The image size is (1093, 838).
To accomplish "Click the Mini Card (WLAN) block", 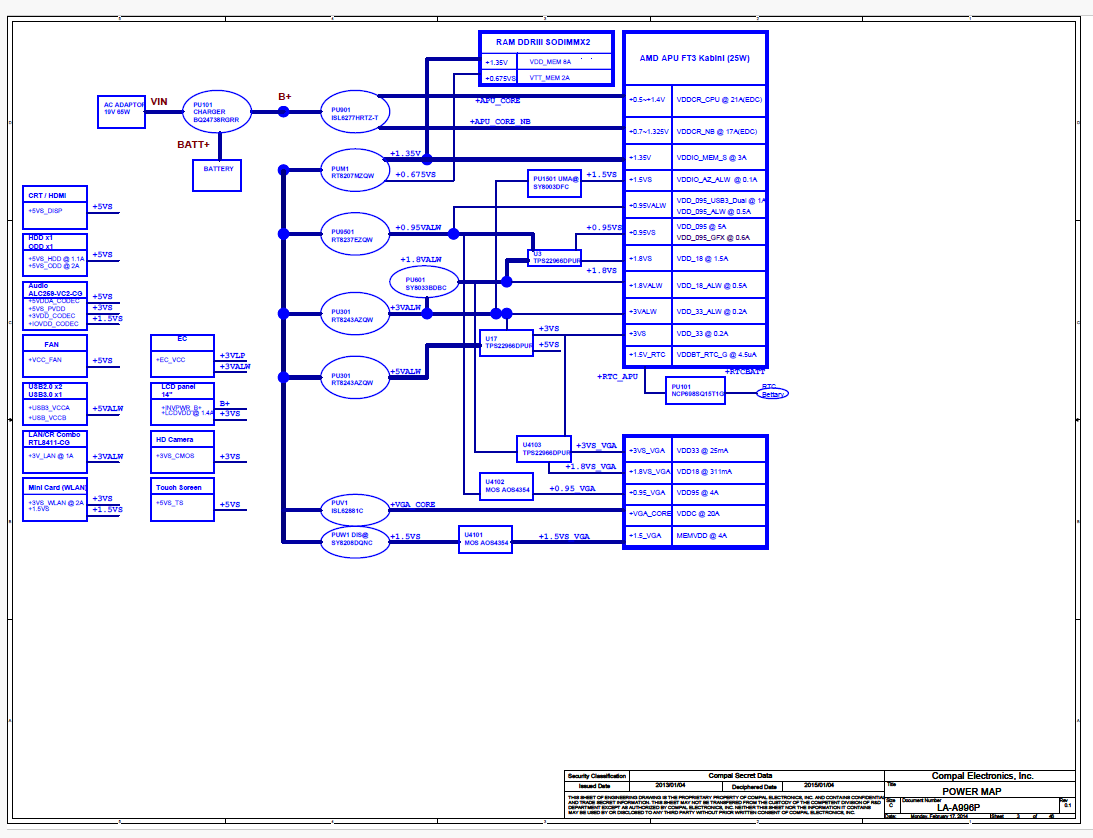I will click(x=54, y=500).
